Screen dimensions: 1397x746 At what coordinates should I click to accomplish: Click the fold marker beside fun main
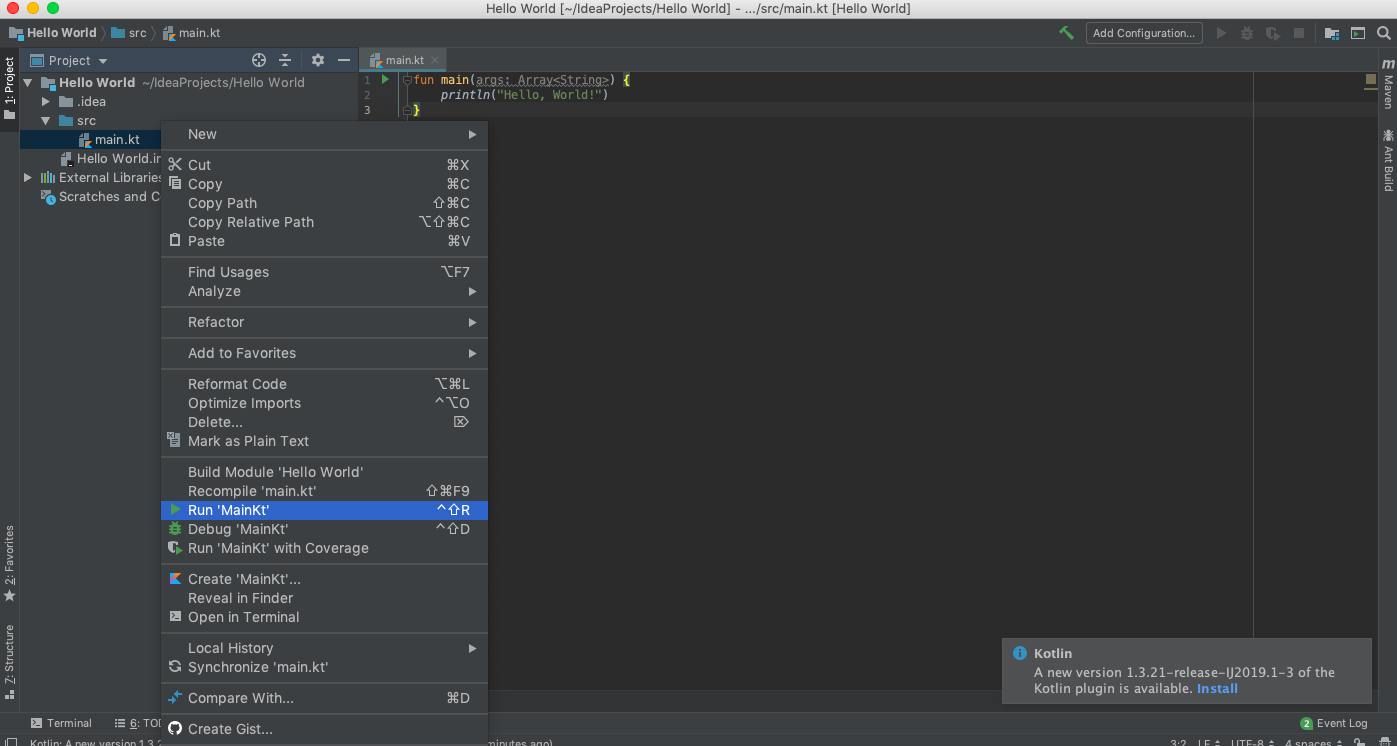(x=406, y=79)
